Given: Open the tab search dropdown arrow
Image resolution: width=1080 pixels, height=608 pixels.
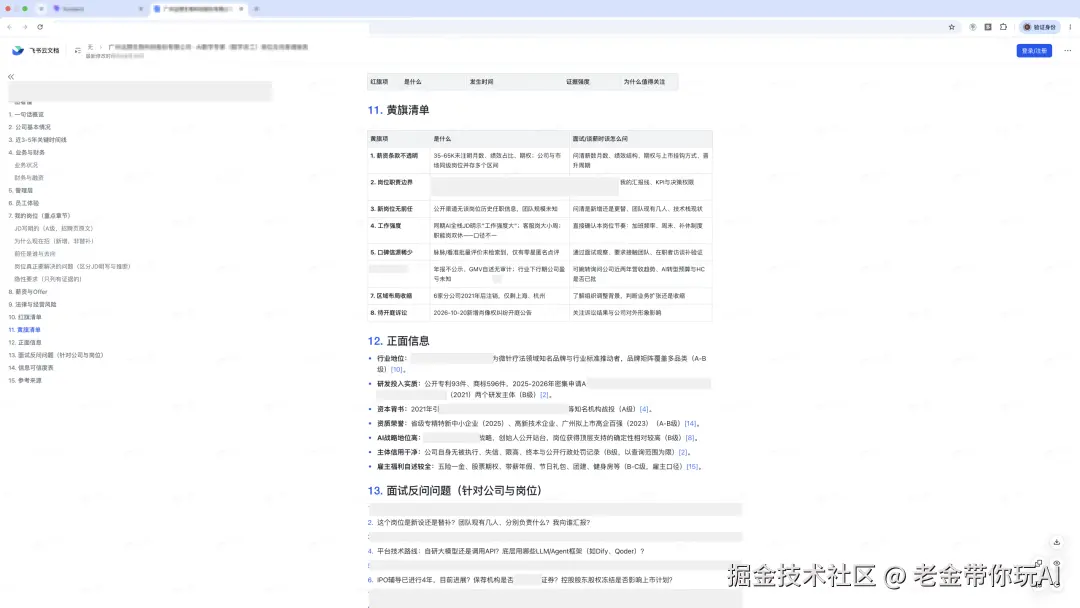Looking at the screenshot, I should pos(41,9).
